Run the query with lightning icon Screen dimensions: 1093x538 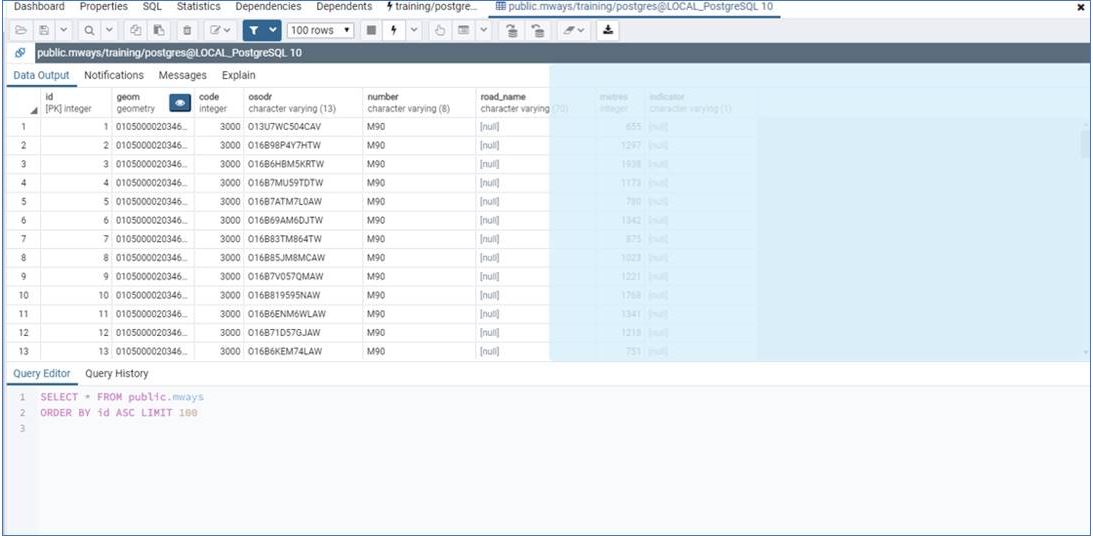394,30
